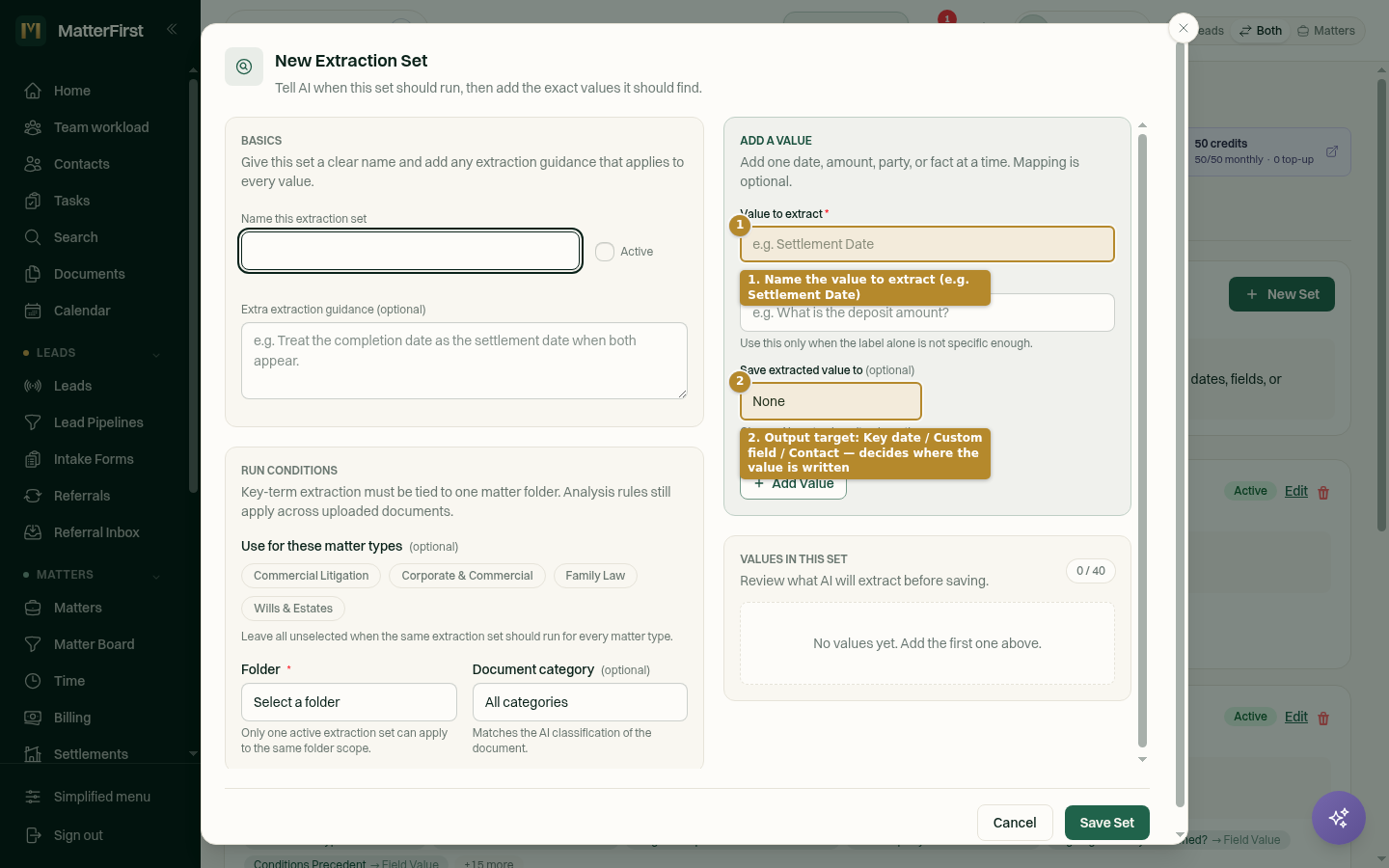
Task: Click the right panel's scrollbar track
Action: (1142, 441)
